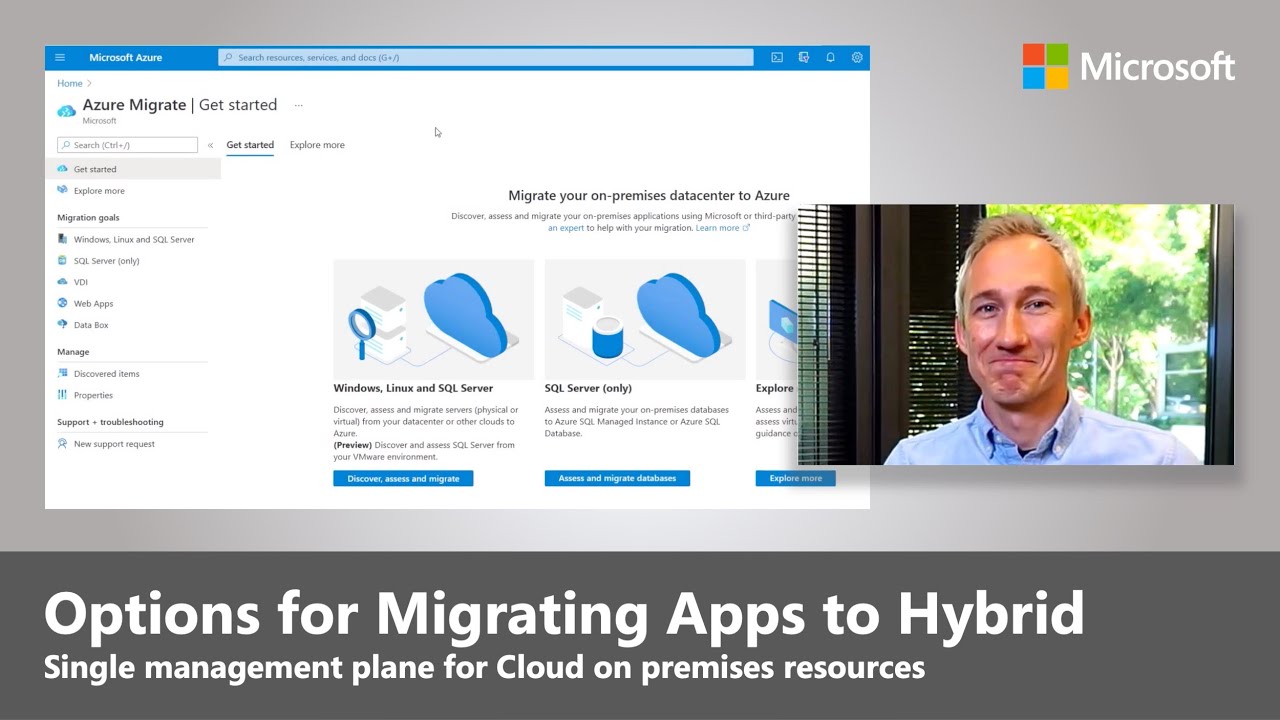Image resolution: width=1280 pixels, height=720 pixels.
Task: Click the 'Support + troubleshooting' section label
Action: click(110, 422)
